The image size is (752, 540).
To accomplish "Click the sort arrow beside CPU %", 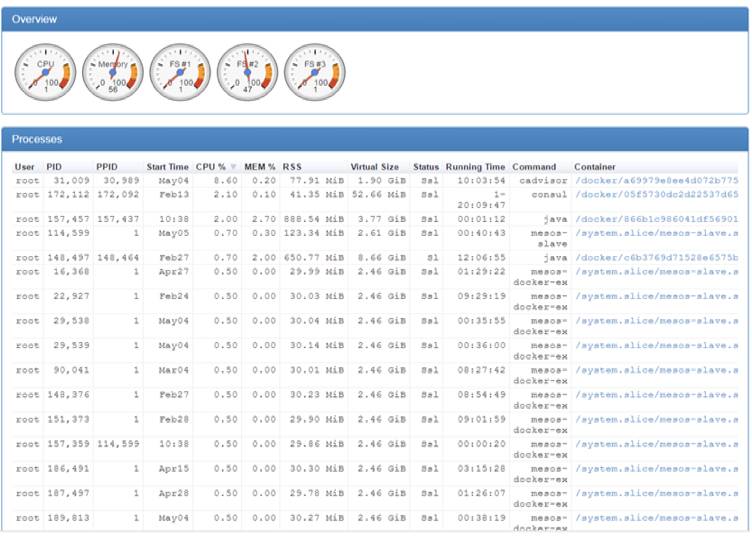I will (233, 167).
